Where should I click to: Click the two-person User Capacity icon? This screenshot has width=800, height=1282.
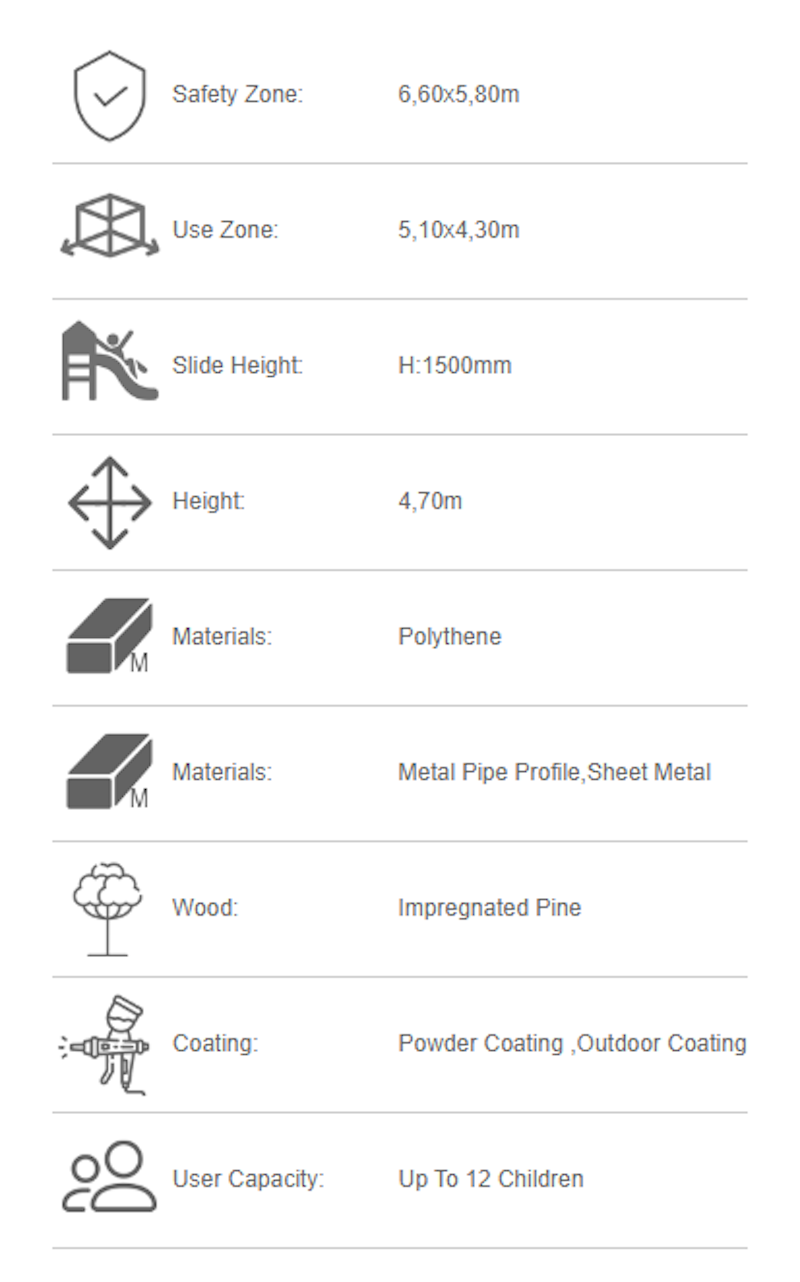pyautogui.click(x=110, y=1178)
